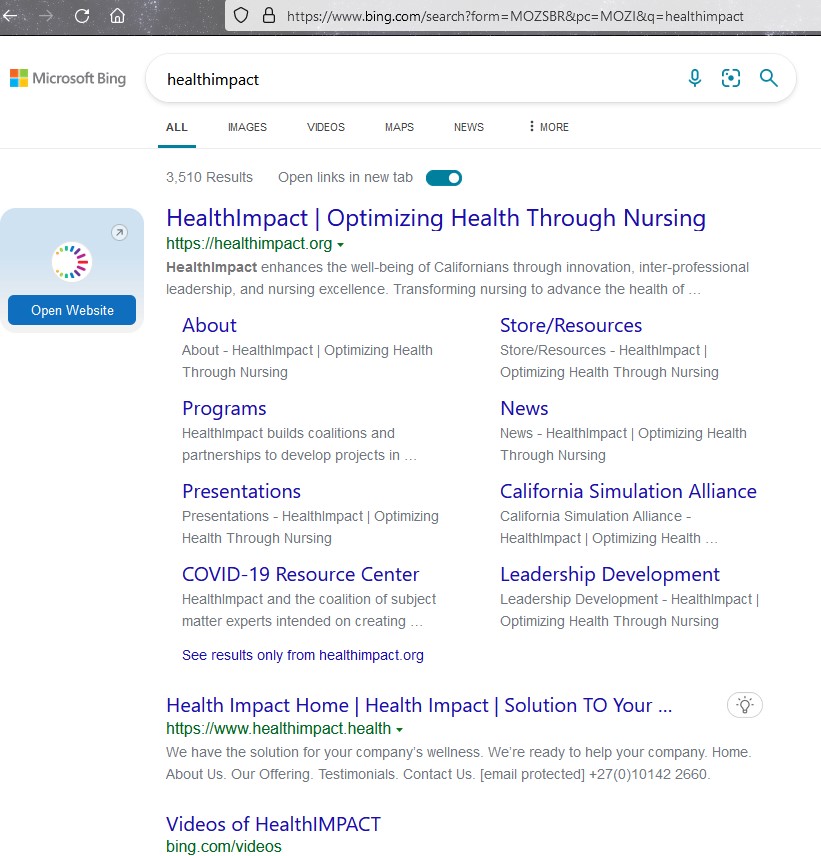Open the California Simulation Alliance link
This screenshot has height=856, width=821.
point(628,491)
